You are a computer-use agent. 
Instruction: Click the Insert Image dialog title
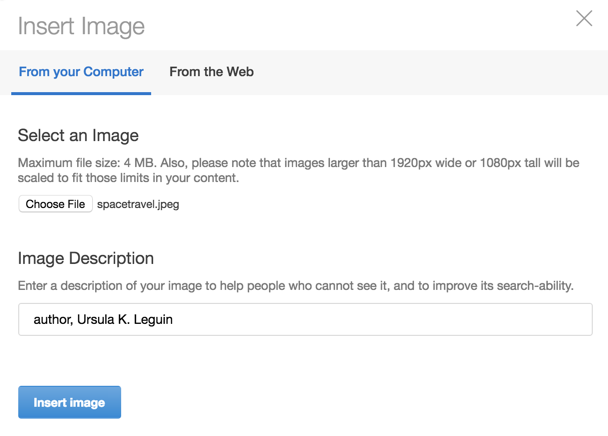point(81,26)
